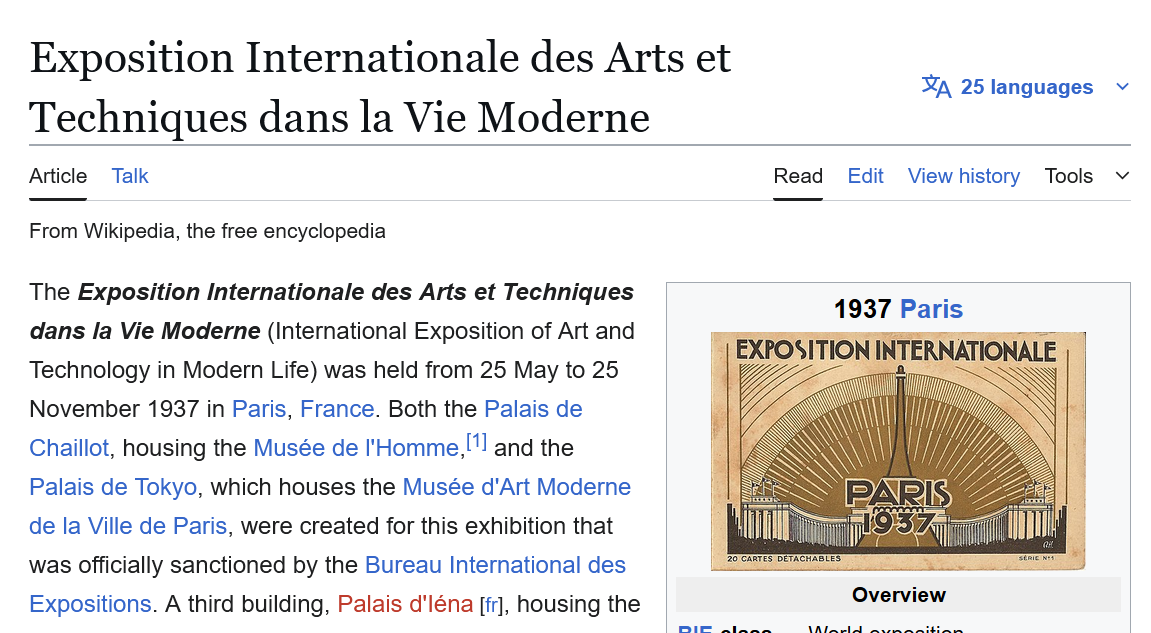The width and height of the screenshot is (1151, 633).
Task: Open the 1937 exposition poster image
Action: (x=898, y=451)
